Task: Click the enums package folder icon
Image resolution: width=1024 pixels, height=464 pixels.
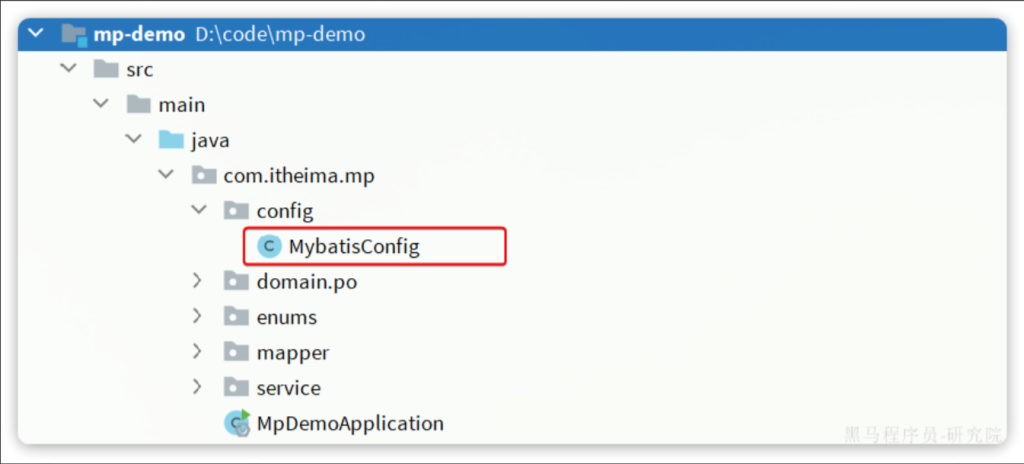Action: [237, 317]
